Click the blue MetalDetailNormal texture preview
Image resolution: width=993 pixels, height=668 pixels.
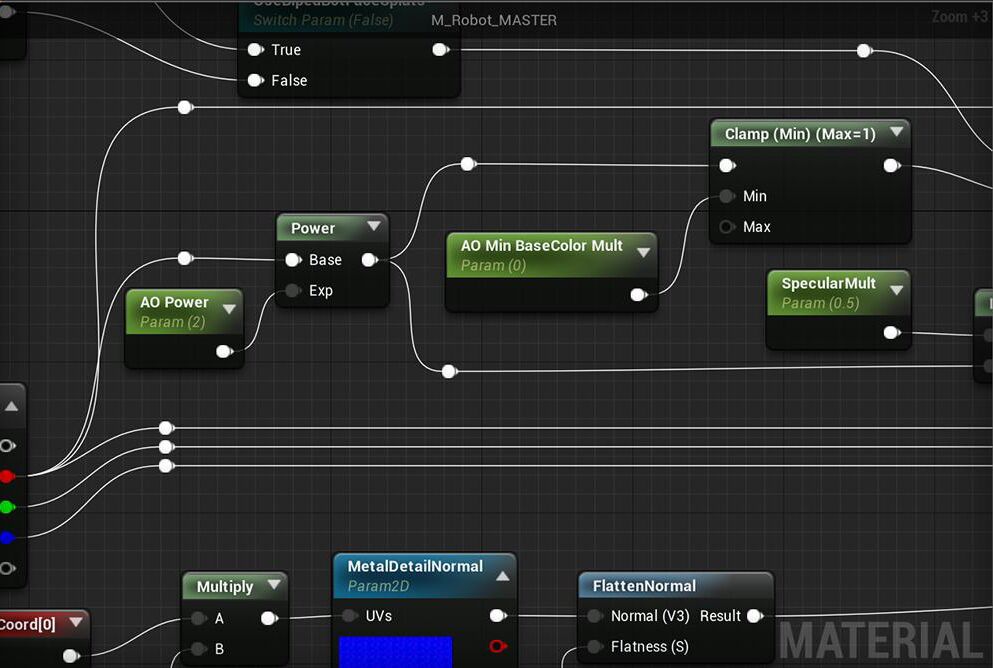coord(395,652)
